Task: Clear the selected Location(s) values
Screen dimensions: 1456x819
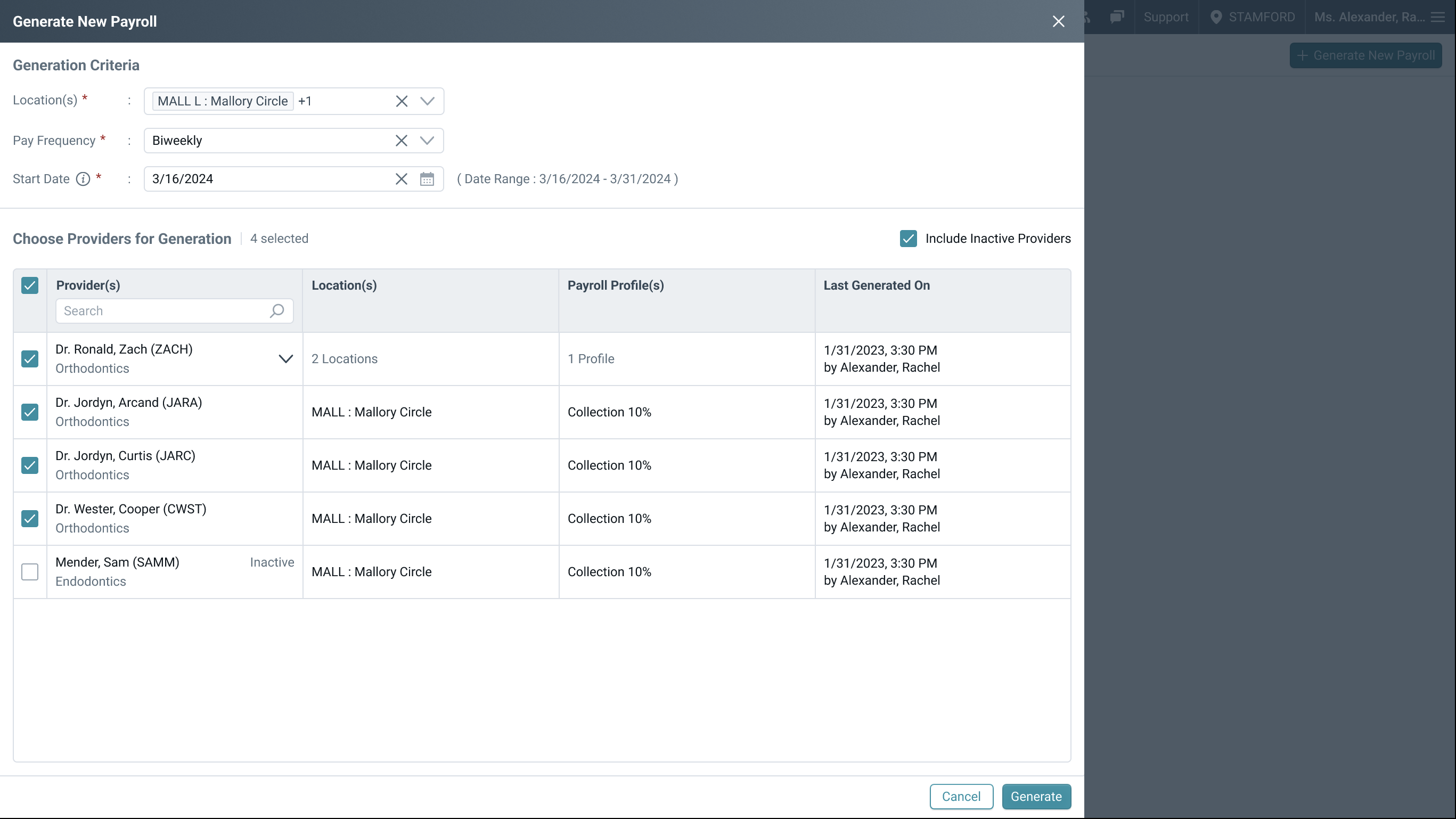Action: coord(402,101)
